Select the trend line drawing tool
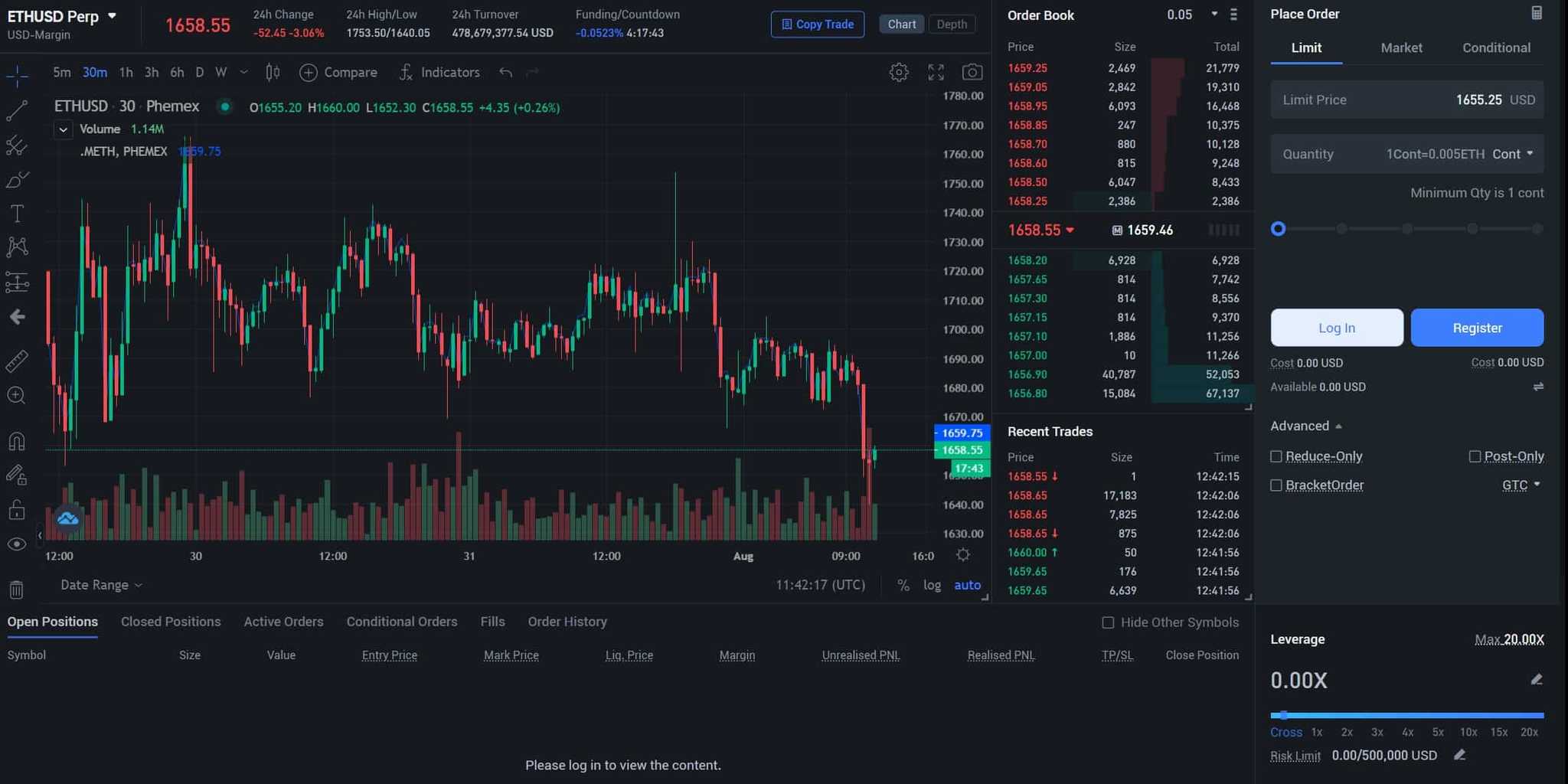 pyautogui.click(x=17, y=111)
